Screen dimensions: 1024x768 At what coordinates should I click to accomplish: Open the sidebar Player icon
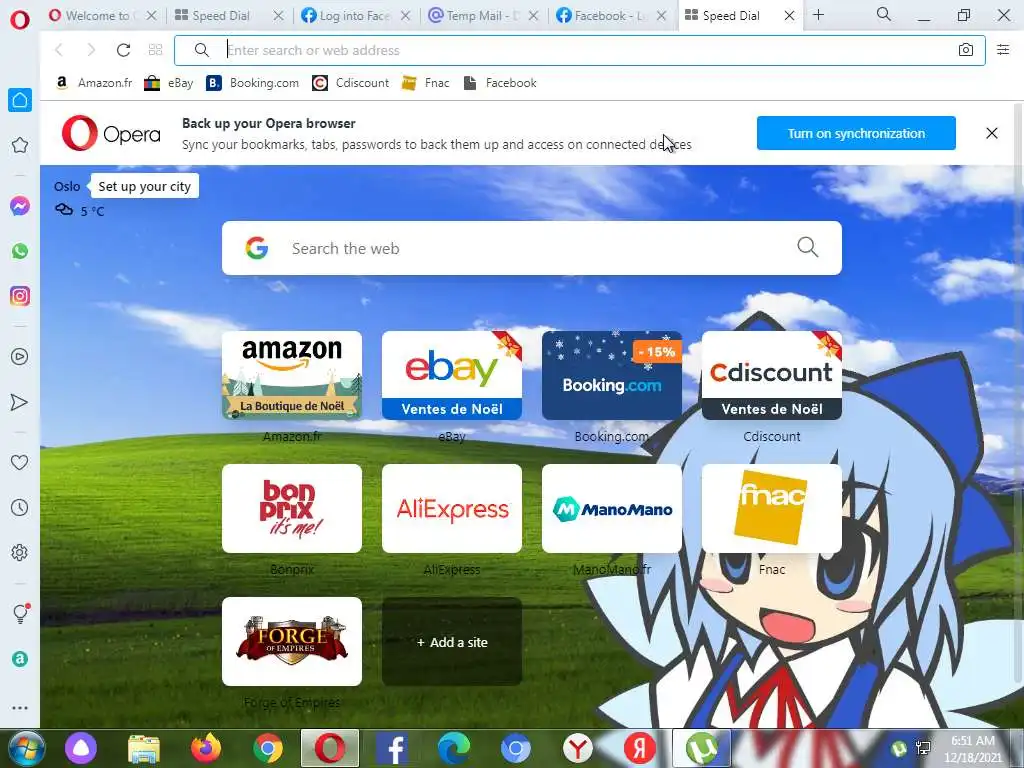click(20, 357)
